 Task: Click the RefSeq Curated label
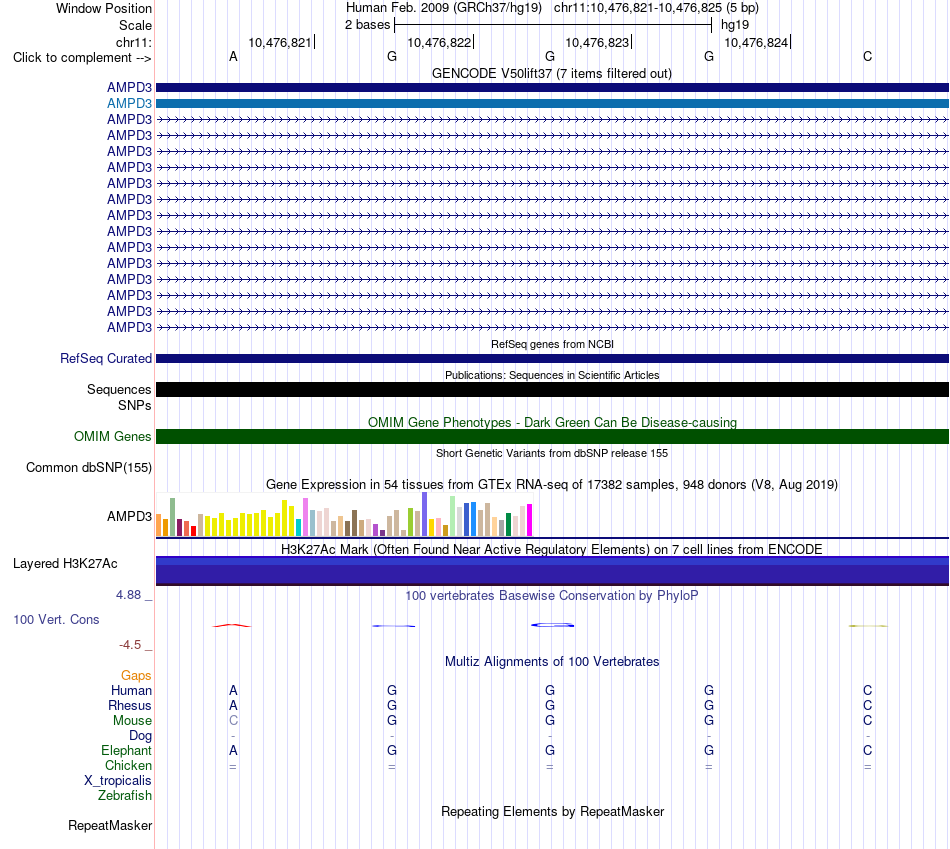pyautogui.click(x=105, y=359)
